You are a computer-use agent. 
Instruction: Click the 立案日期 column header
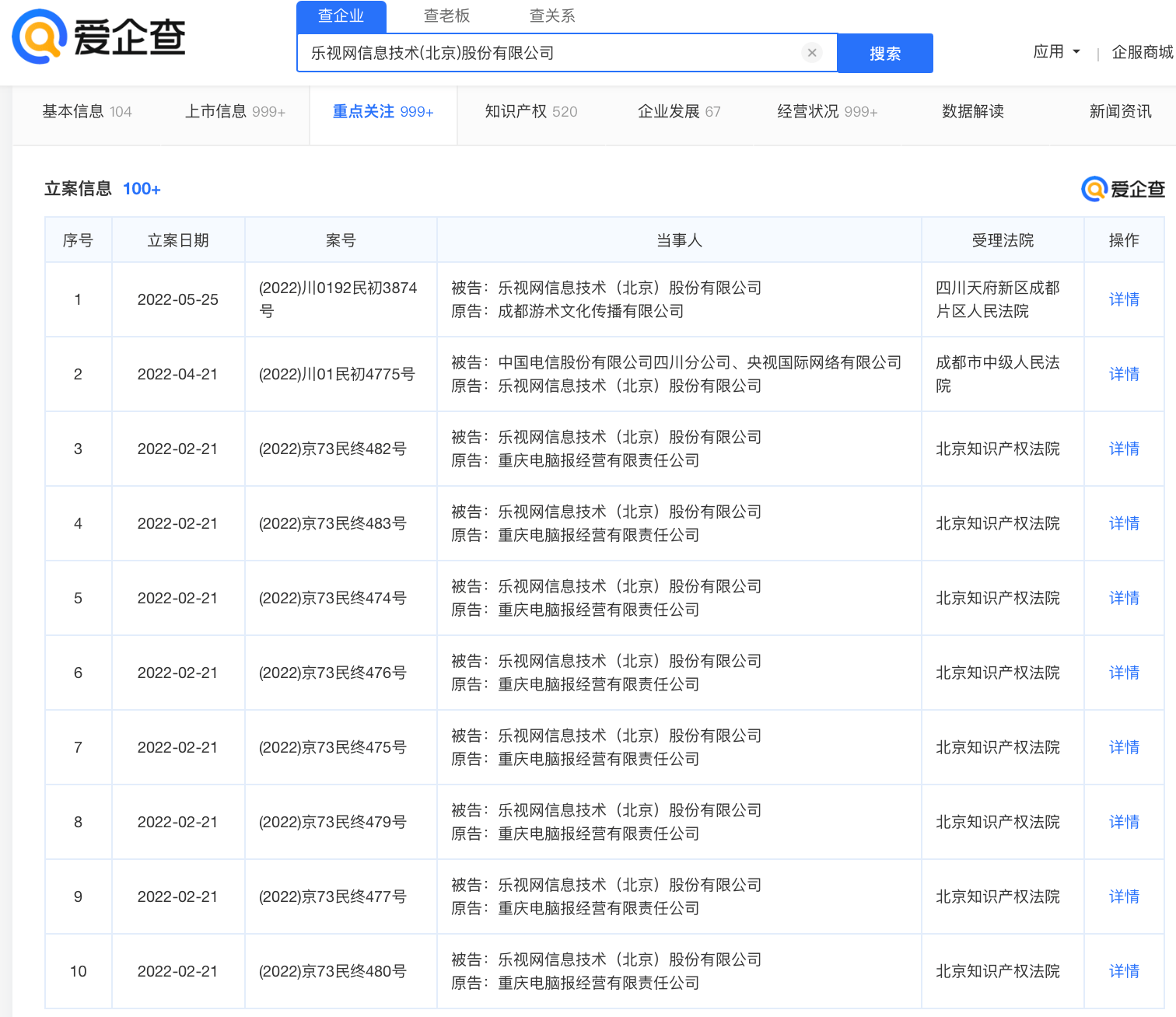(x=178, y=241)
